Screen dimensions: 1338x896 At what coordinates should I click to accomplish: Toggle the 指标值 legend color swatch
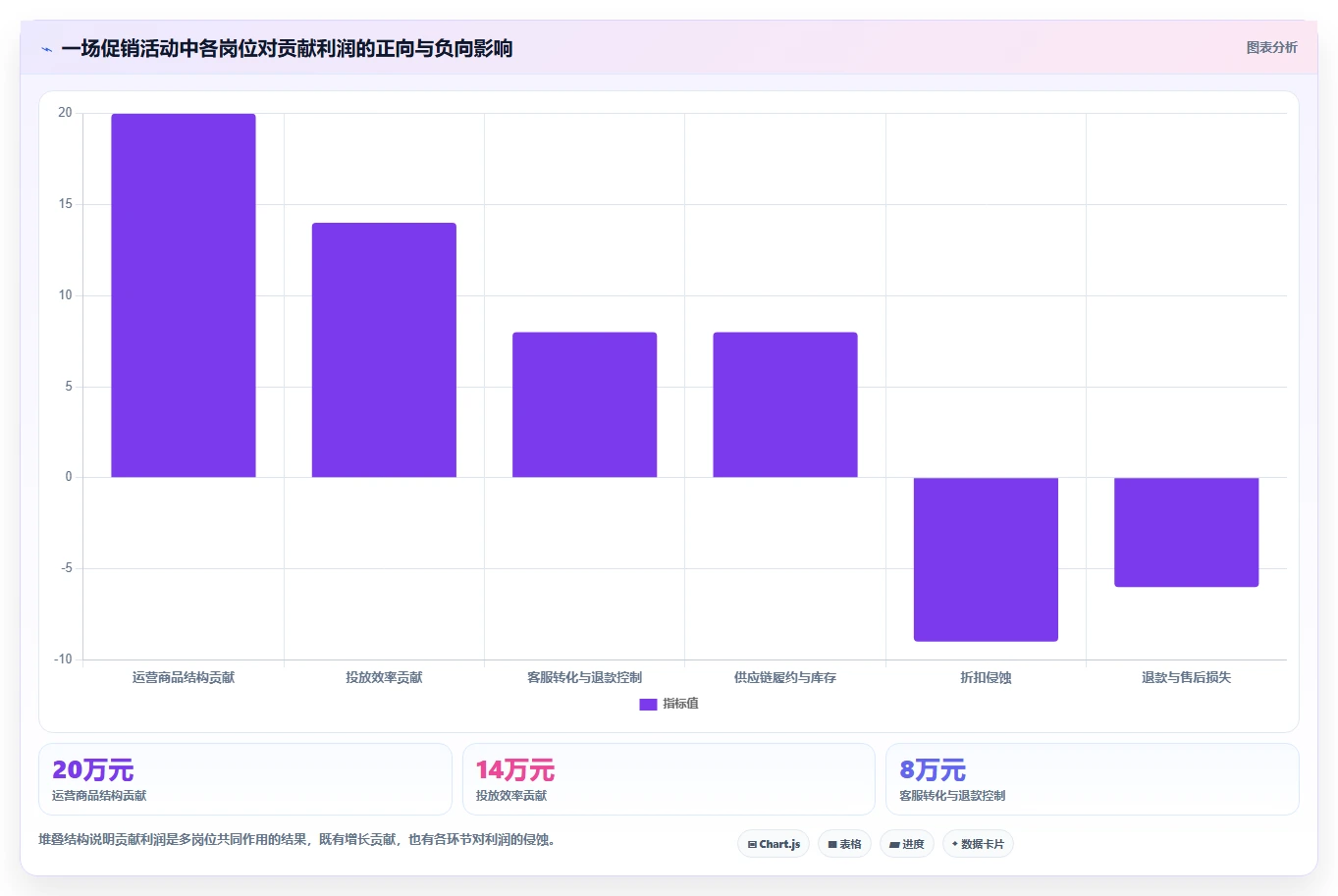648,705
